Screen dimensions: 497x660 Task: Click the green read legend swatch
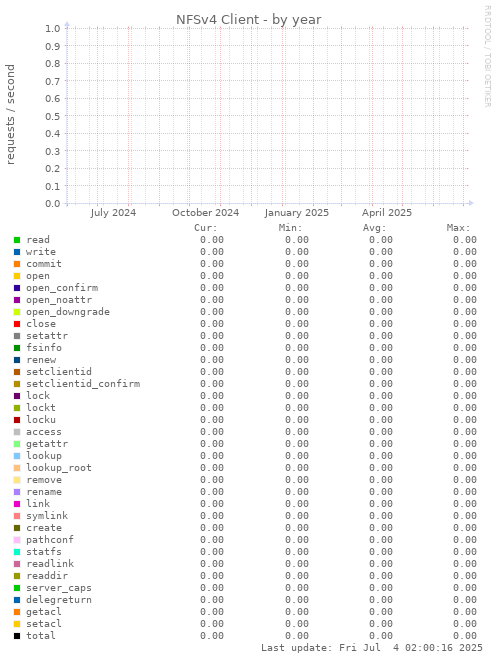[17, 240]
